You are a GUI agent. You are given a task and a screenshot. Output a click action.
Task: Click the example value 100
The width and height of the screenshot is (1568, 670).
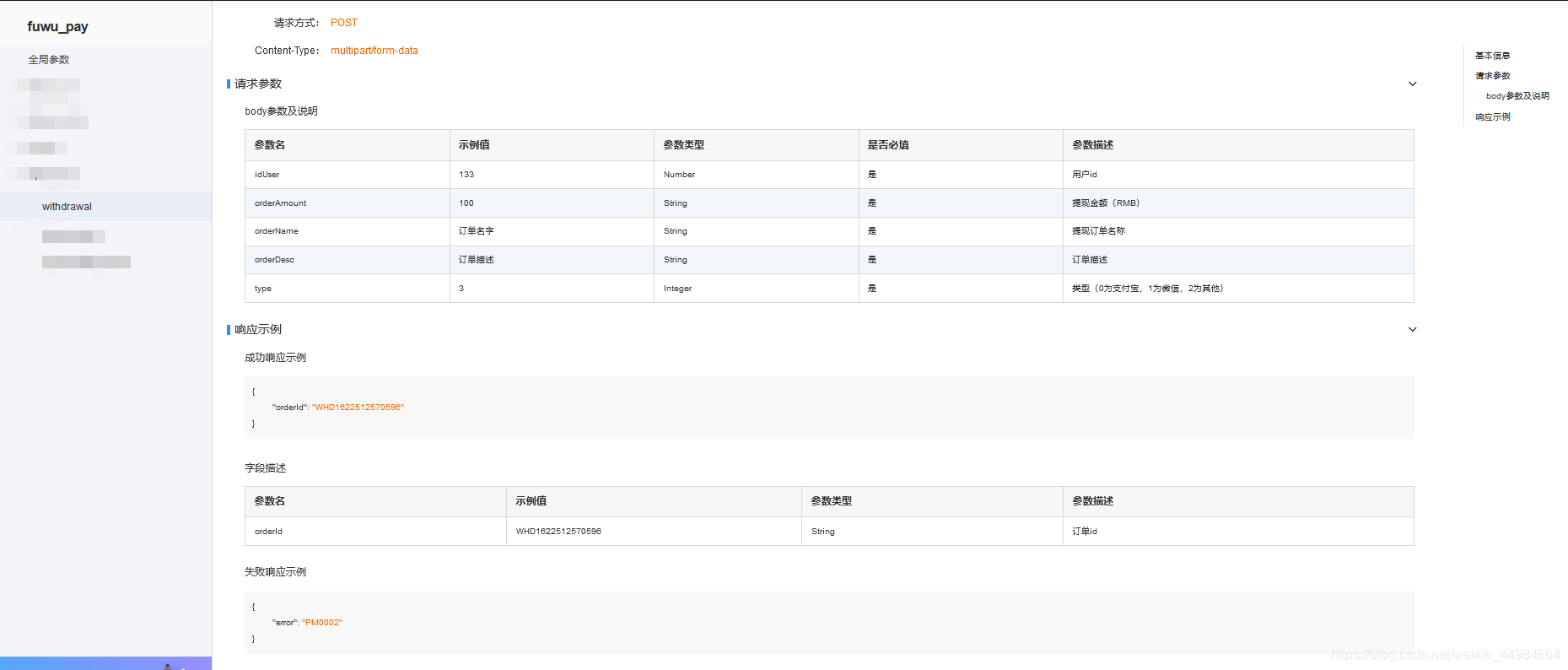click(466, 203)
